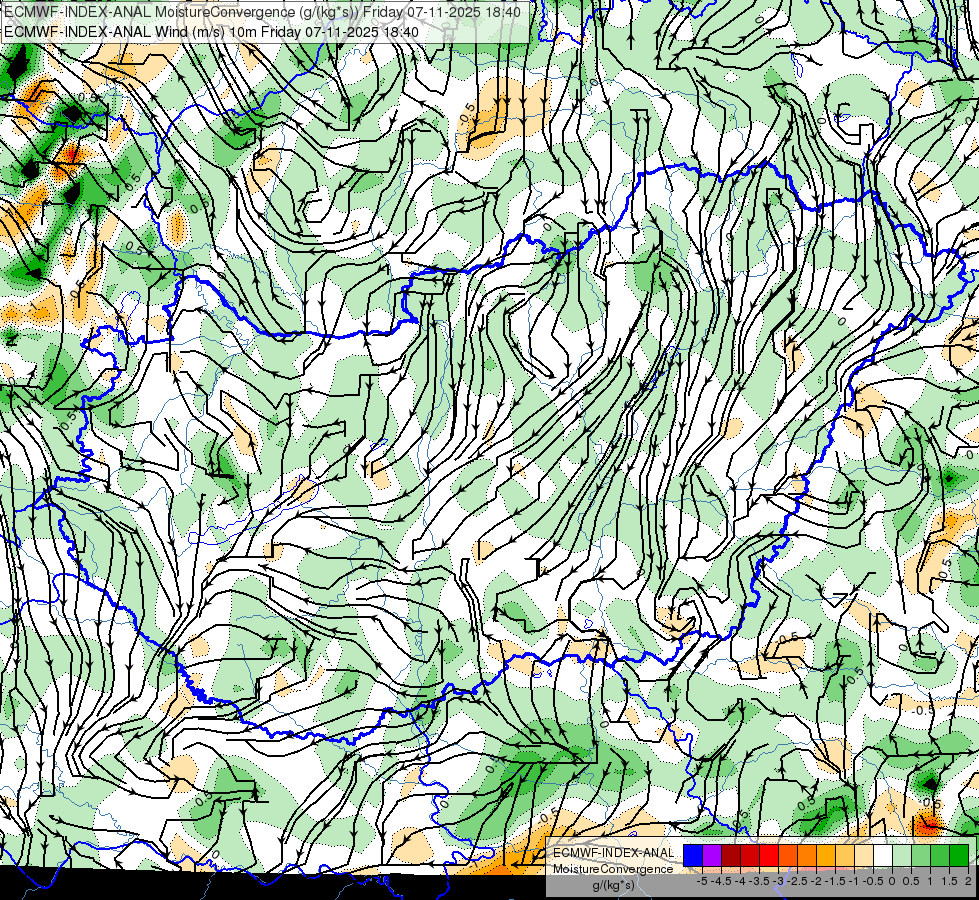Click the -5 tick label on the legend
This screenshot has height=900, width=979.
702,881
